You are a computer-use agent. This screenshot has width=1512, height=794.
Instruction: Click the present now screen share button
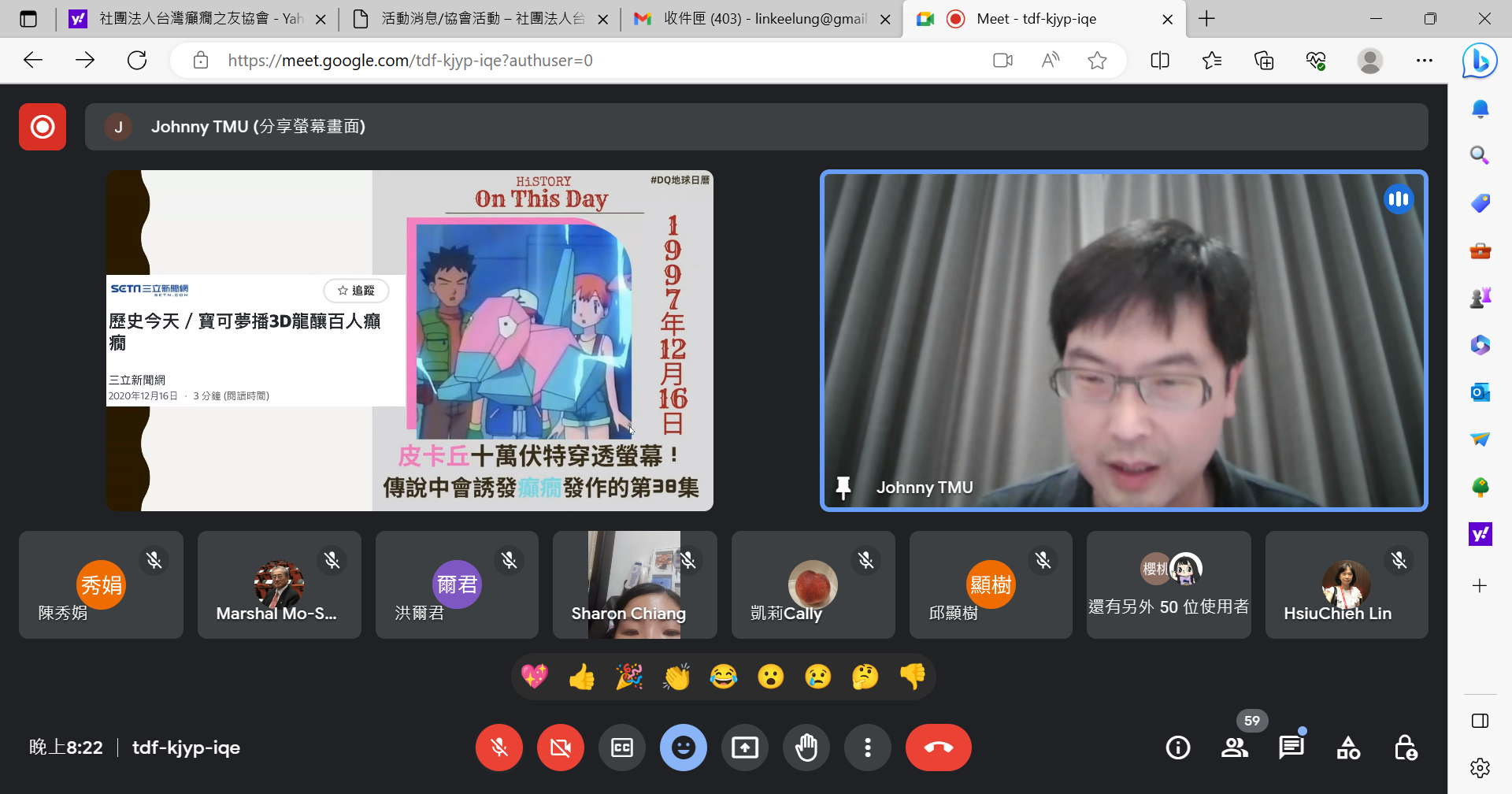(x=745, y=748)
